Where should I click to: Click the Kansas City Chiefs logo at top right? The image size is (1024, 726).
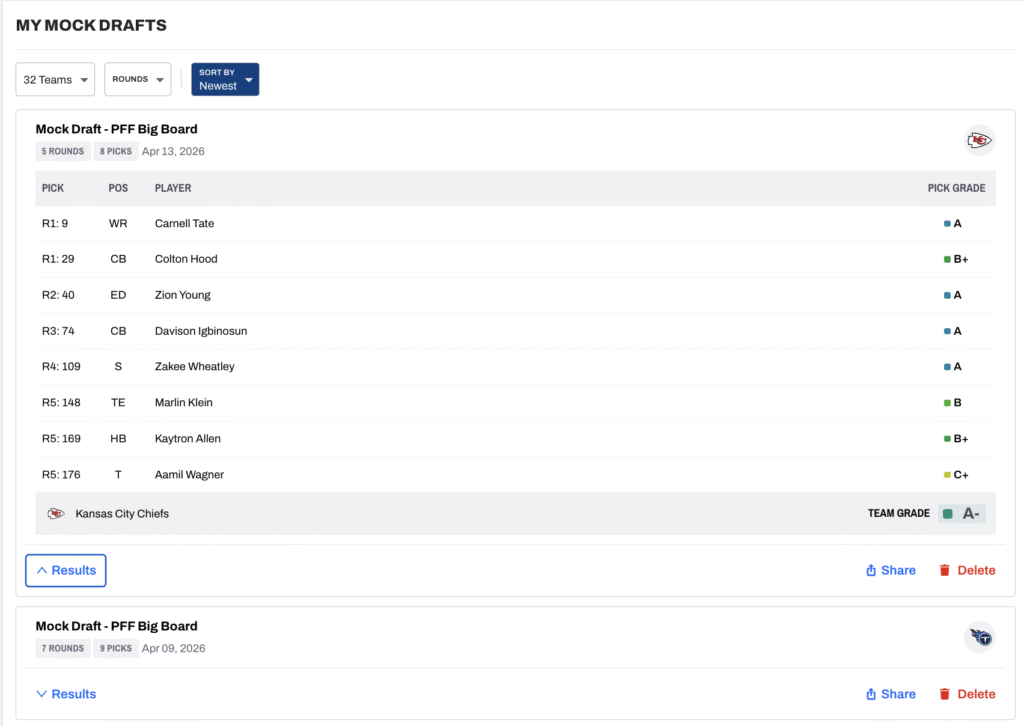(979, 140)
